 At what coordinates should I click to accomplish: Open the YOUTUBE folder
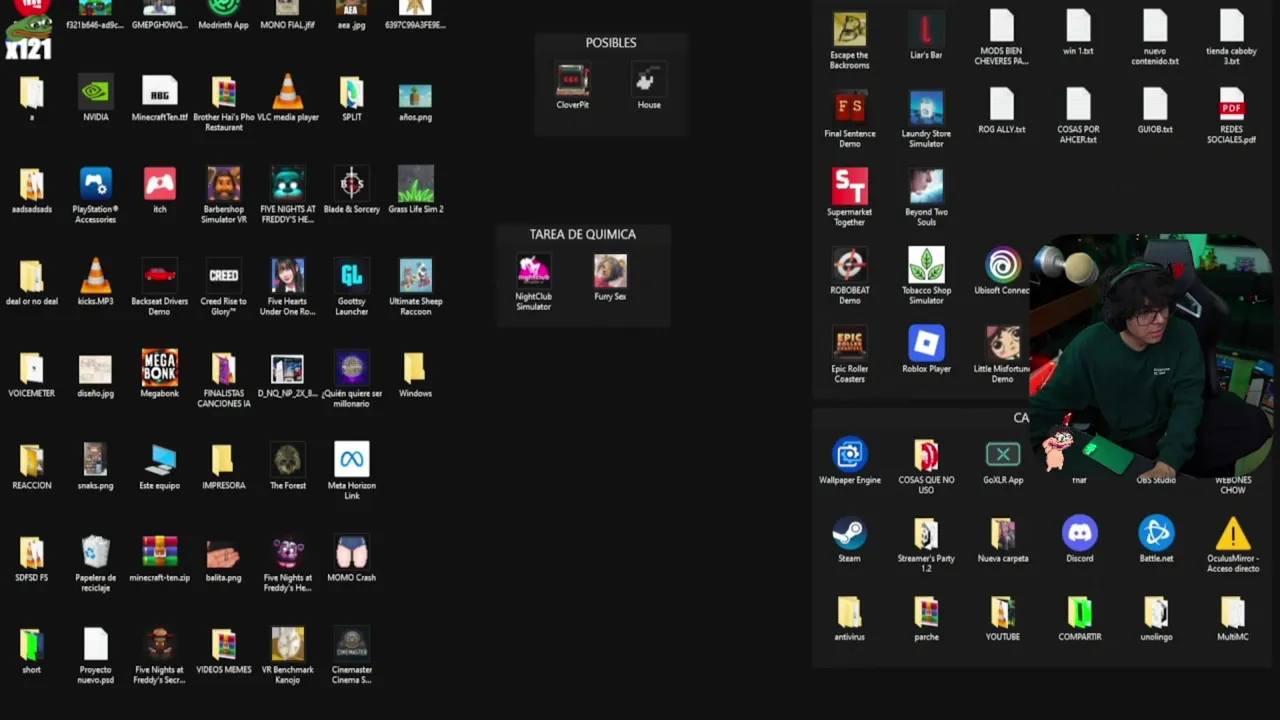point(1002,612)
